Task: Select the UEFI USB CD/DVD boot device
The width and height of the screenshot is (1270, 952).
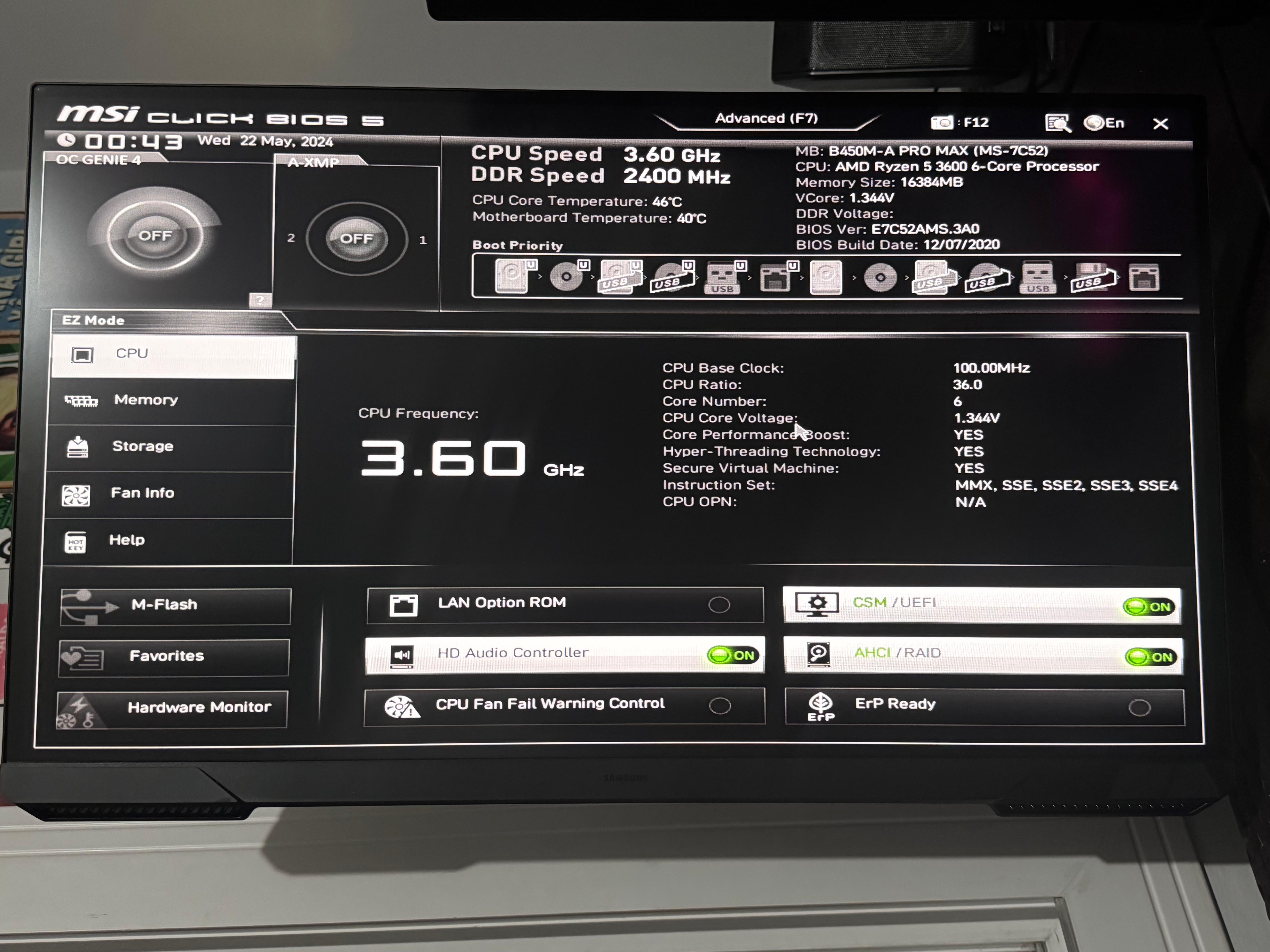Action: point(672,277)
